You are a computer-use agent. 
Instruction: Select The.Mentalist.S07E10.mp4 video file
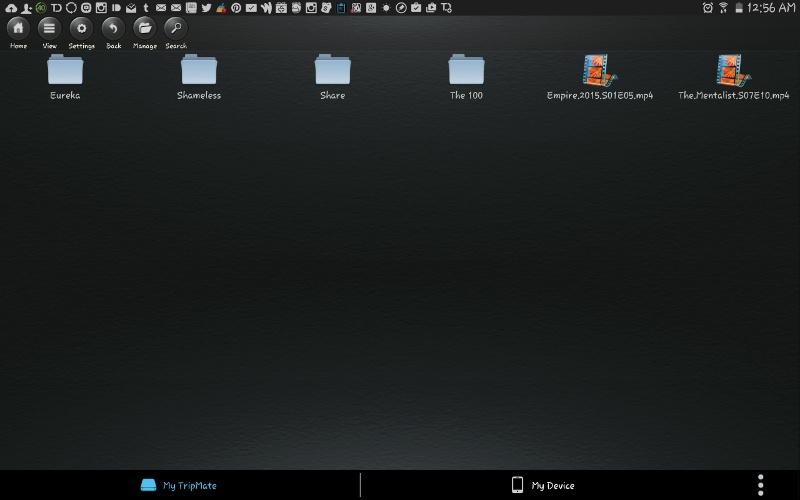point(734,77)
